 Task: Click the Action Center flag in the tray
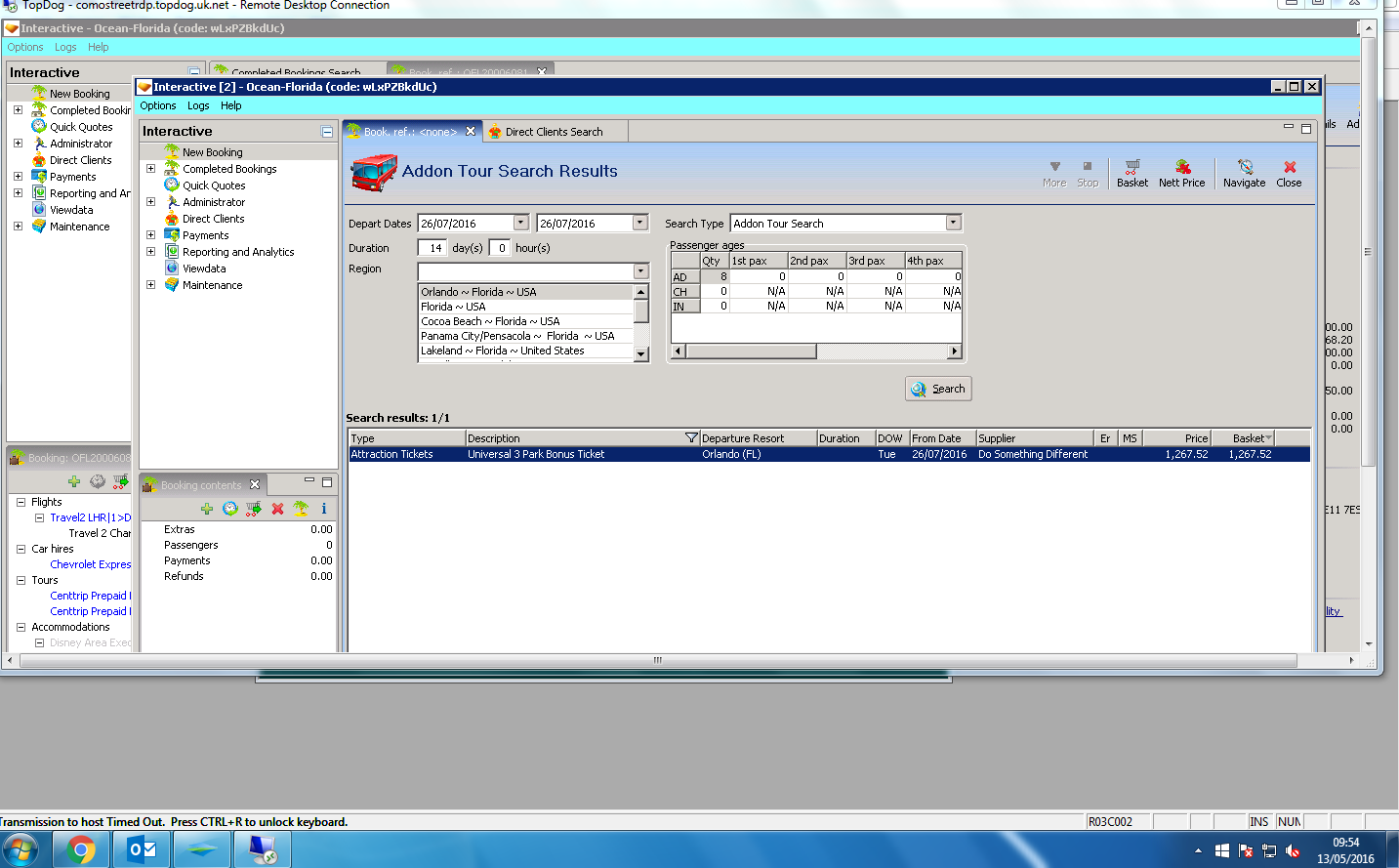click(x=1246, y=850)
